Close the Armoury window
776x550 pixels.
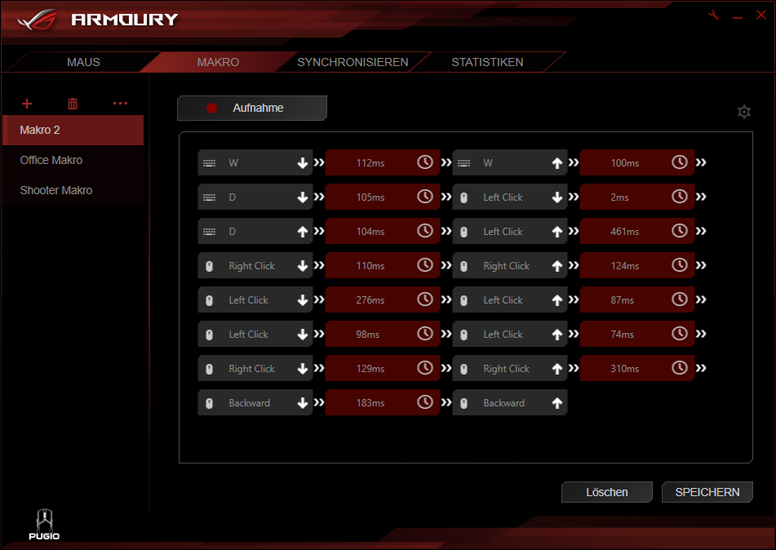761,15
